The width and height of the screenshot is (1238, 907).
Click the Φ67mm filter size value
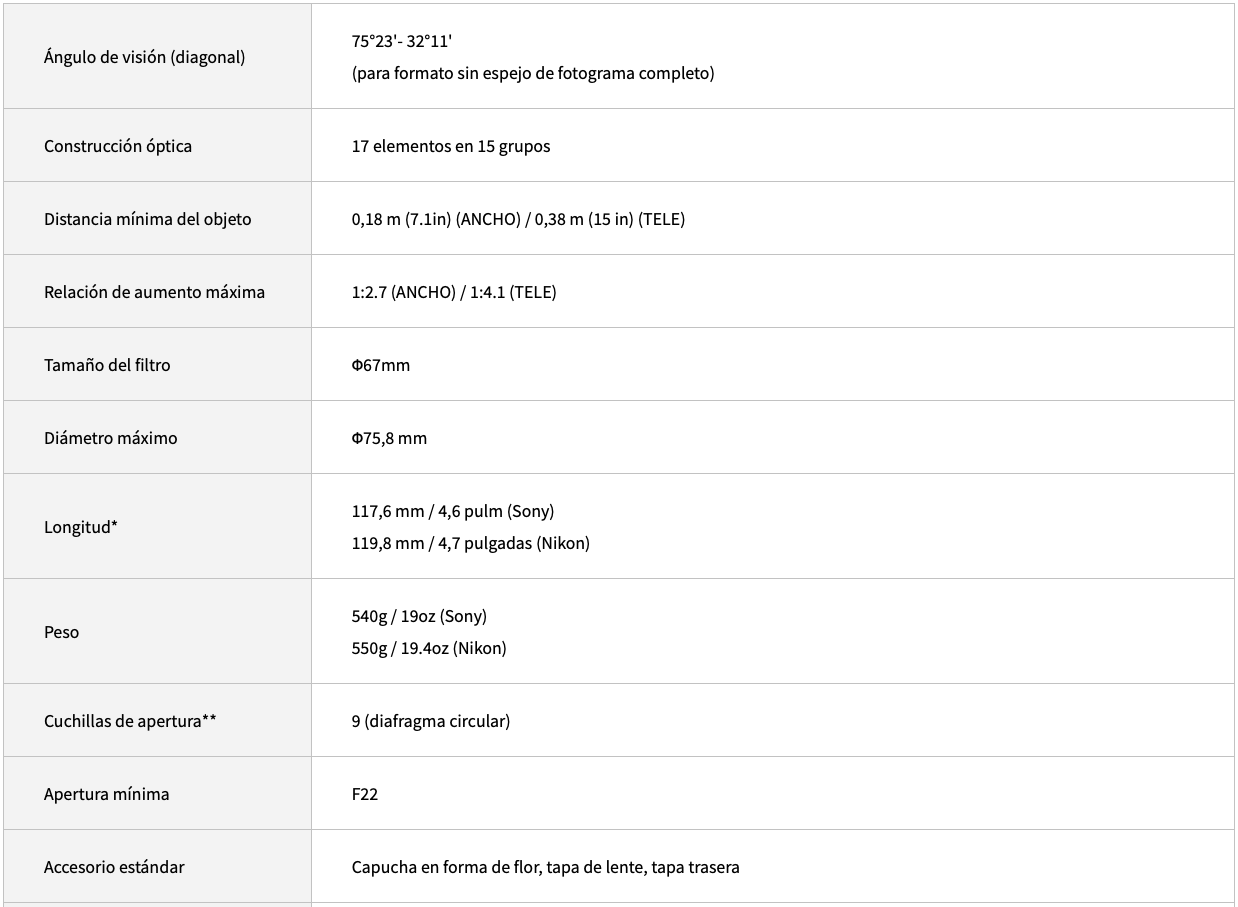[x=381, y=365]
